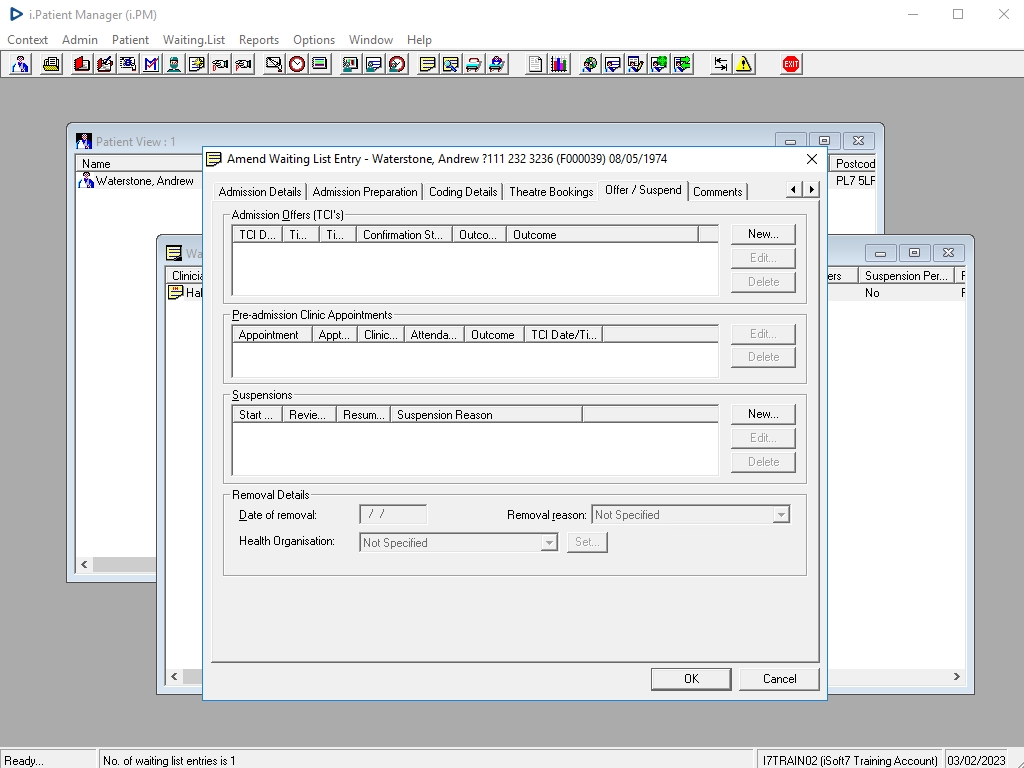Open the Waiting.List menu
Viewport: 1024px width, 768px height.
193,40
